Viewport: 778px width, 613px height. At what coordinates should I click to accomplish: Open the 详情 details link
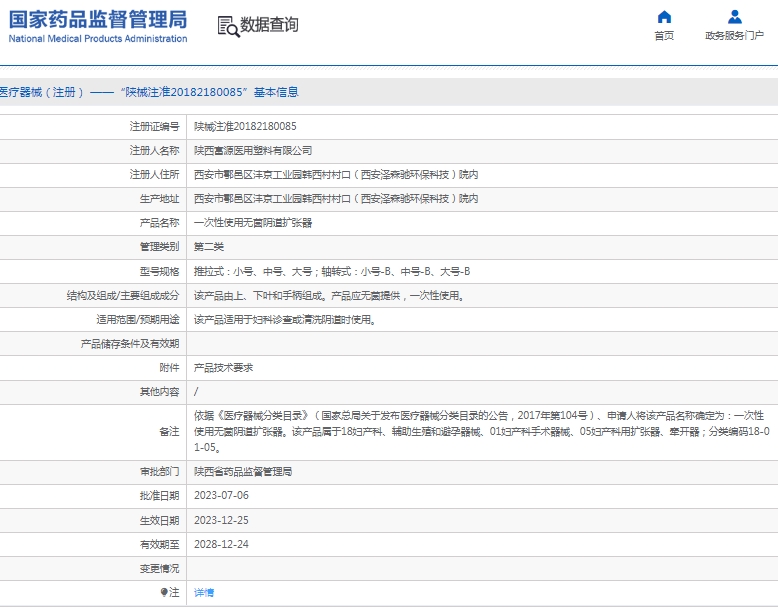coord(204,592)
